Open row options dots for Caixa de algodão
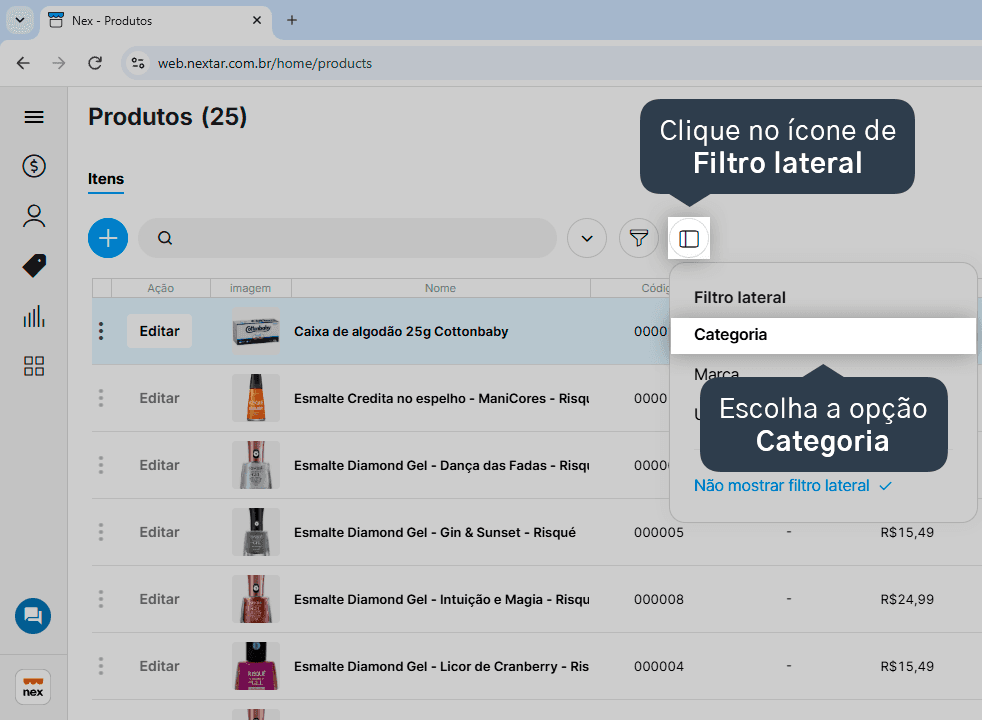 click(101, 331)
